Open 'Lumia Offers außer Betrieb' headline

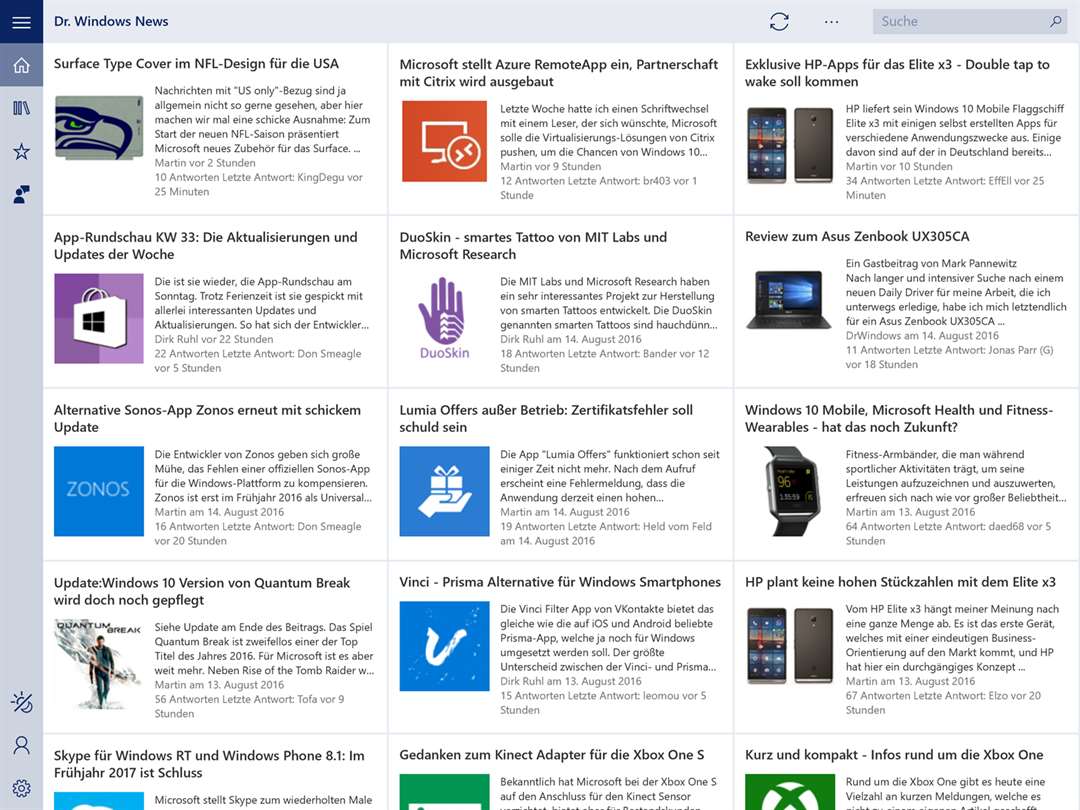[x=546, y=419]
